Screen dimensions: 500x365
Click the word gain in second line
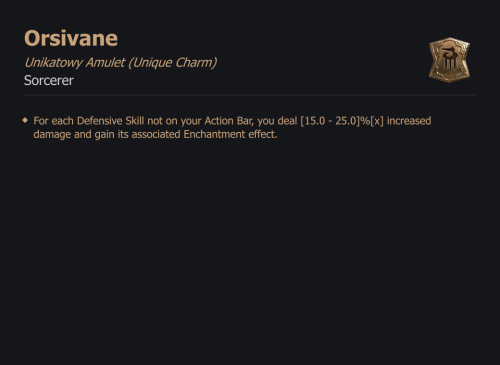(105, 135)
